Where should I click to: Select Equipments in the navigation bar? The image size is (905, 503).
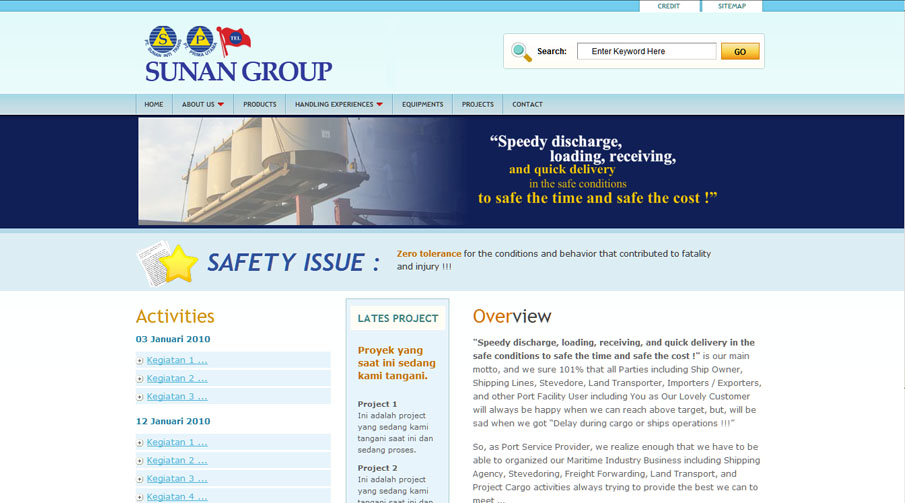(x=422, y=104)
